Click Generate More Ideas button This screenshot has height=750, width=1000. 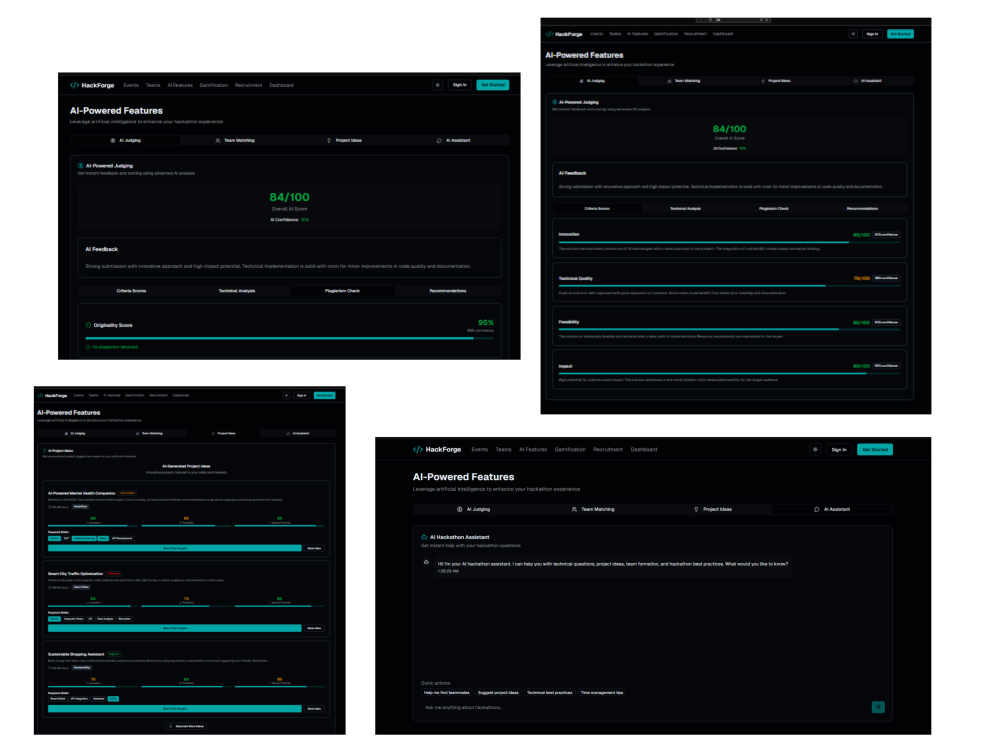click(186, 726)
